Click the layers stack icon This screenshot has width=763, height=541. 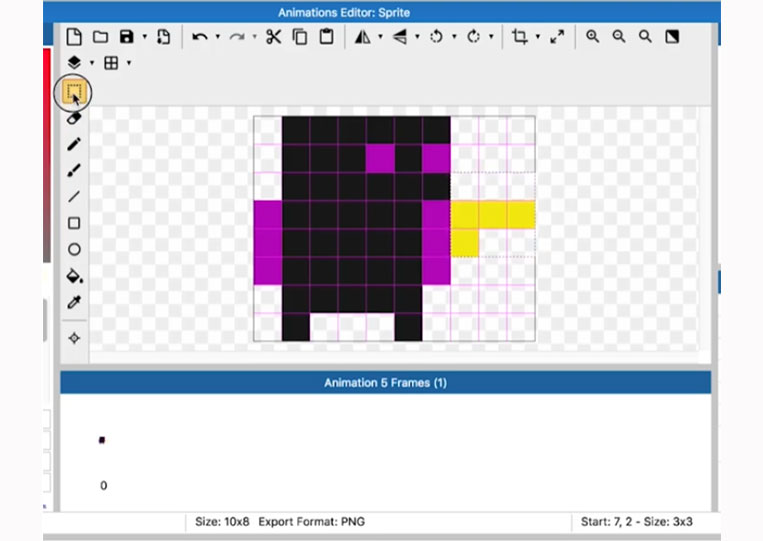pyautogui.click(x=74, y=63)
